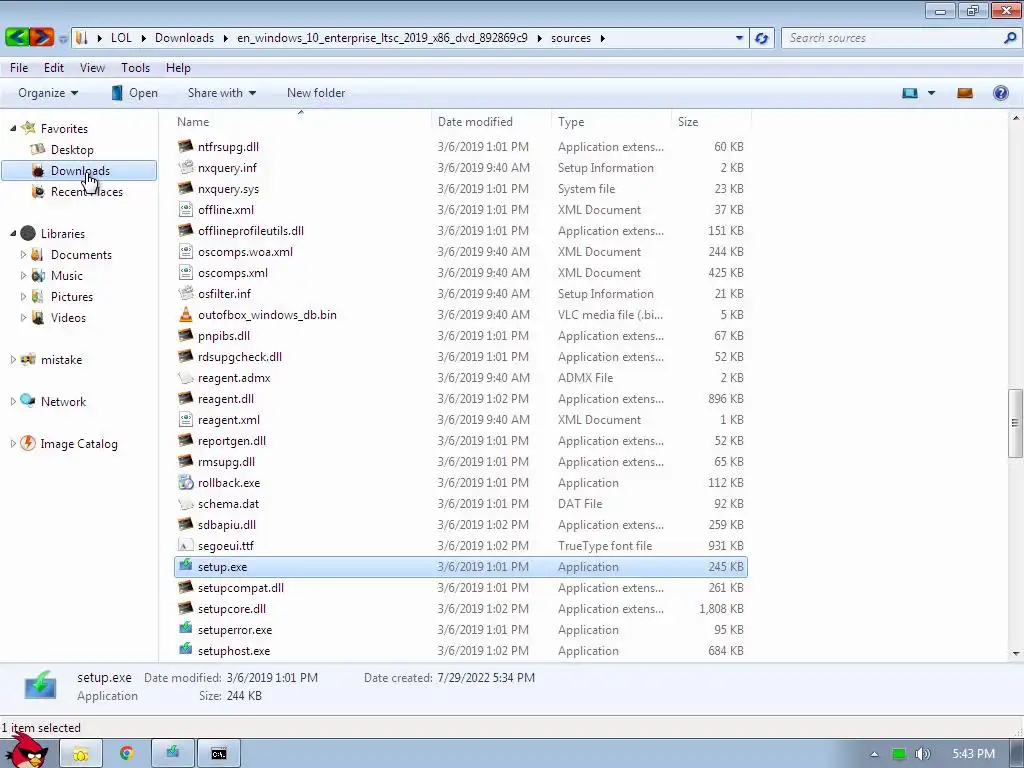Open the View menu

[x=92, y=67]
